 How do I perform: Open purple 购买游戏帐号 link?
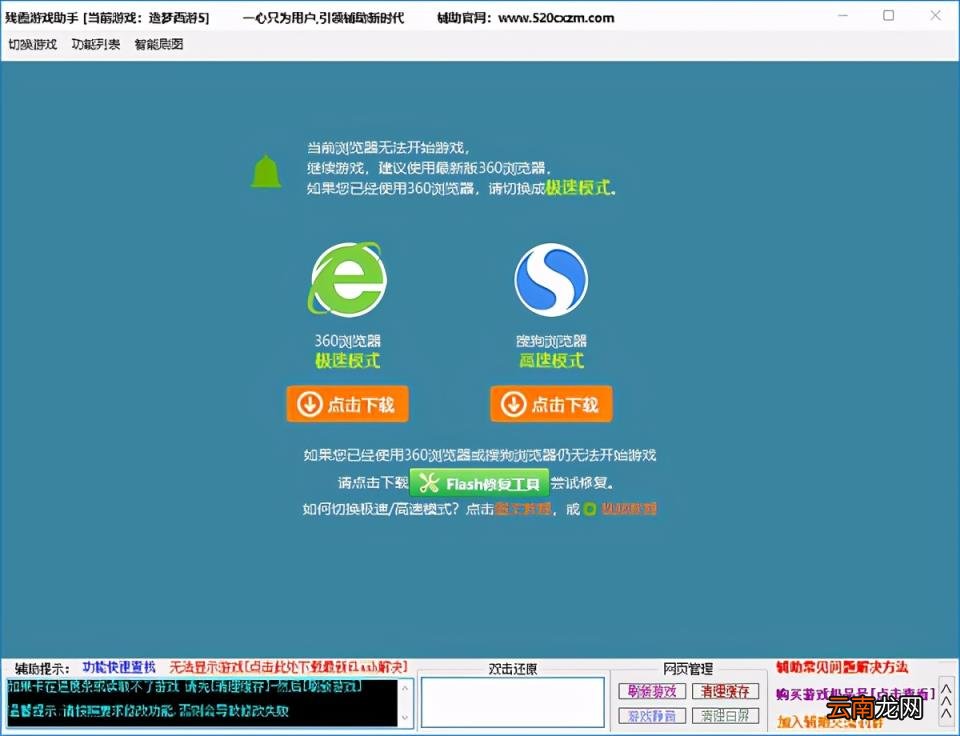coord(855,694)
